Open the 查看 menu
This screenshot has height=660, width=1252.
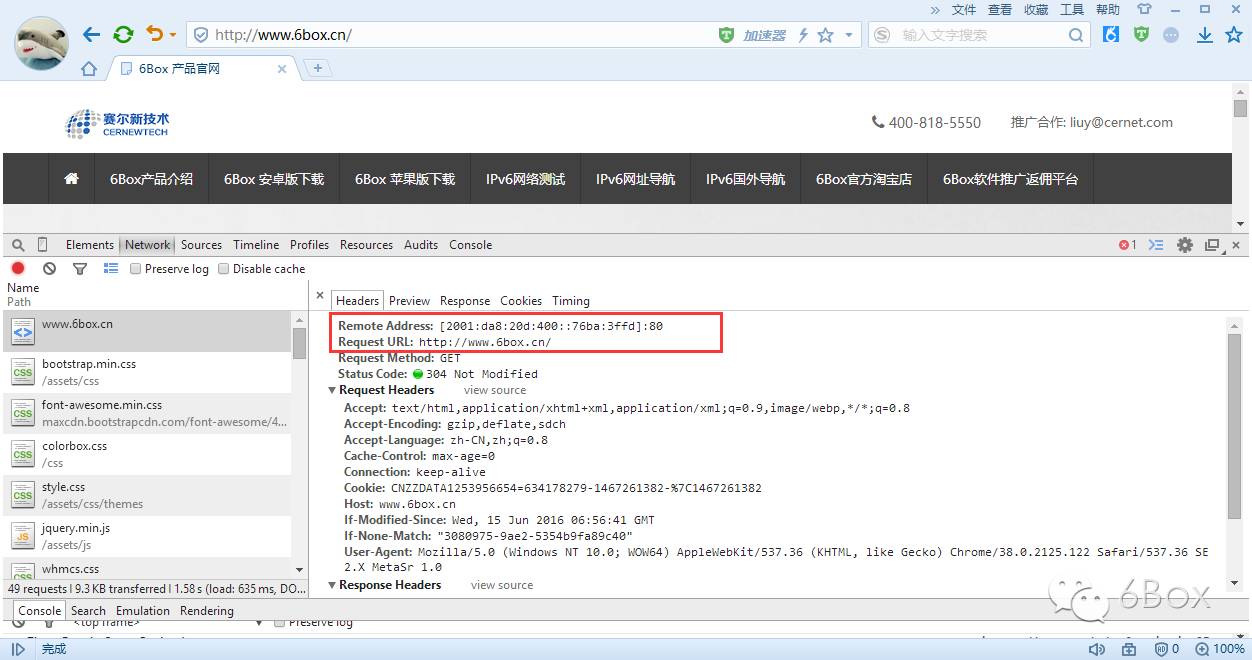(x=999, y=9)
